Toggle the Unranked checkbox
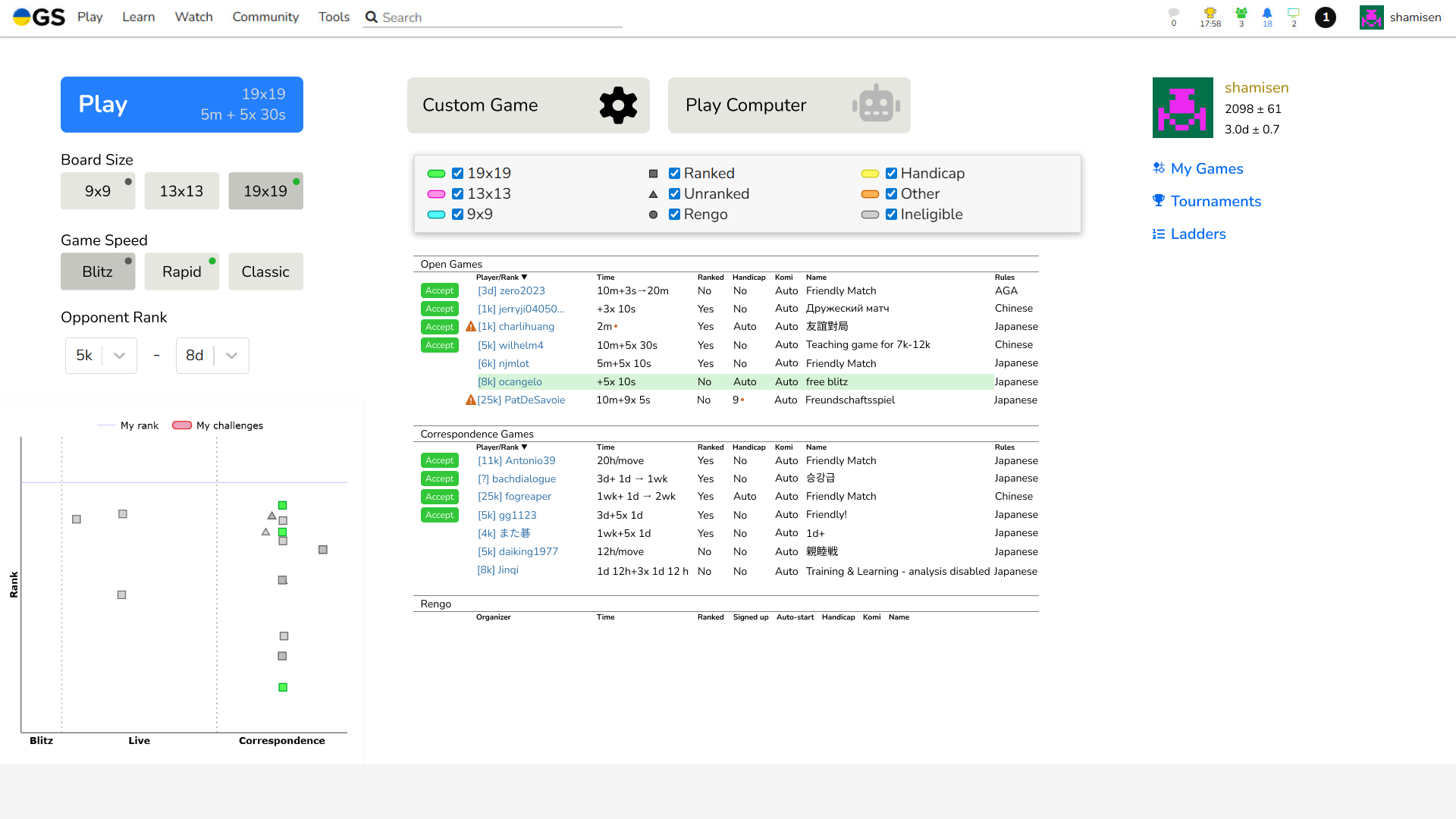Image resolution: width=1456 pixels, height=819 pixels. point(674,194)
